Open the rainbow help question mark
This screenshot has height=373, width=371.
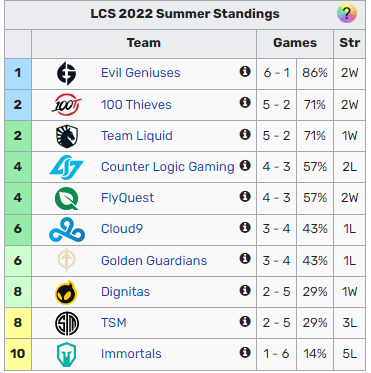tap(347, 14)
